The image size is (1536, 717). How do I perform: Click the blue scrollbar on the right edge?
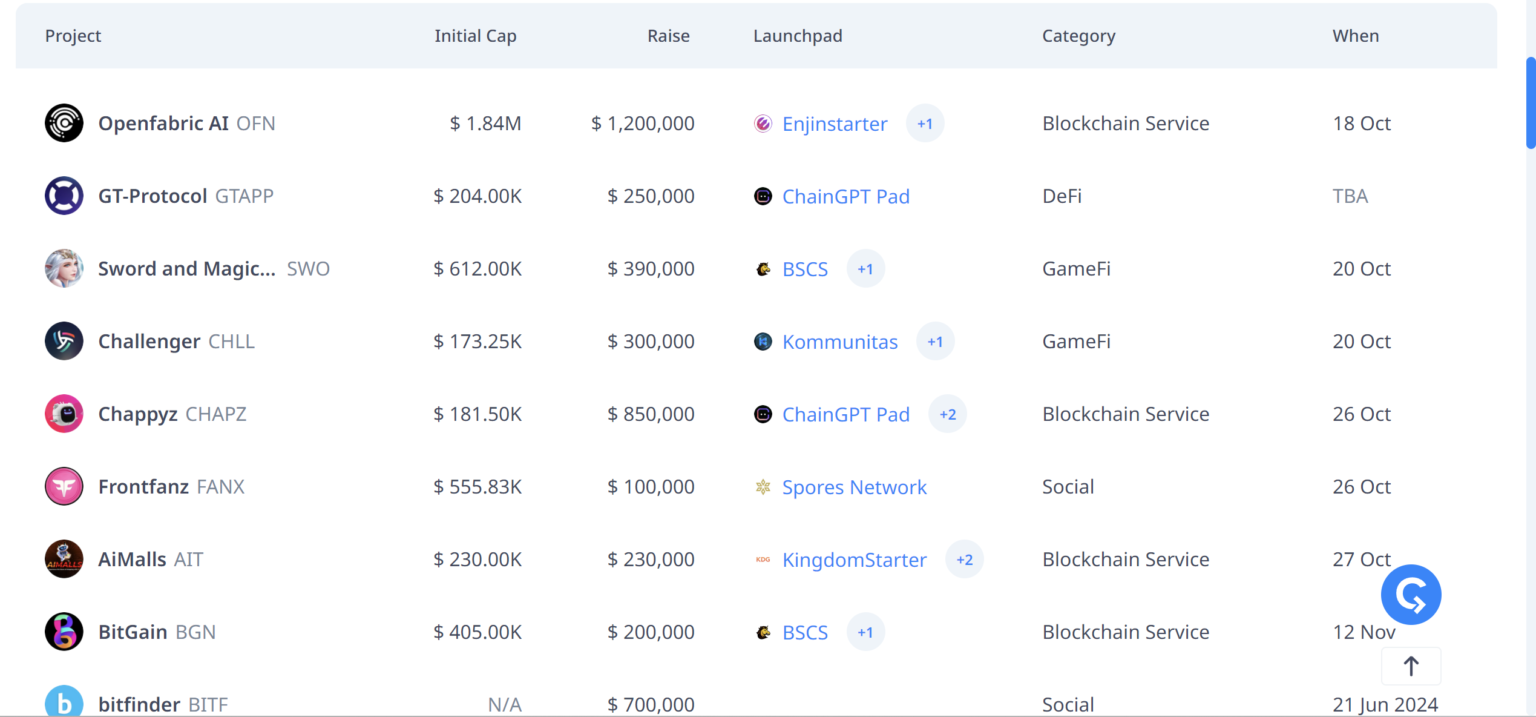click(x=1529, y=103)
